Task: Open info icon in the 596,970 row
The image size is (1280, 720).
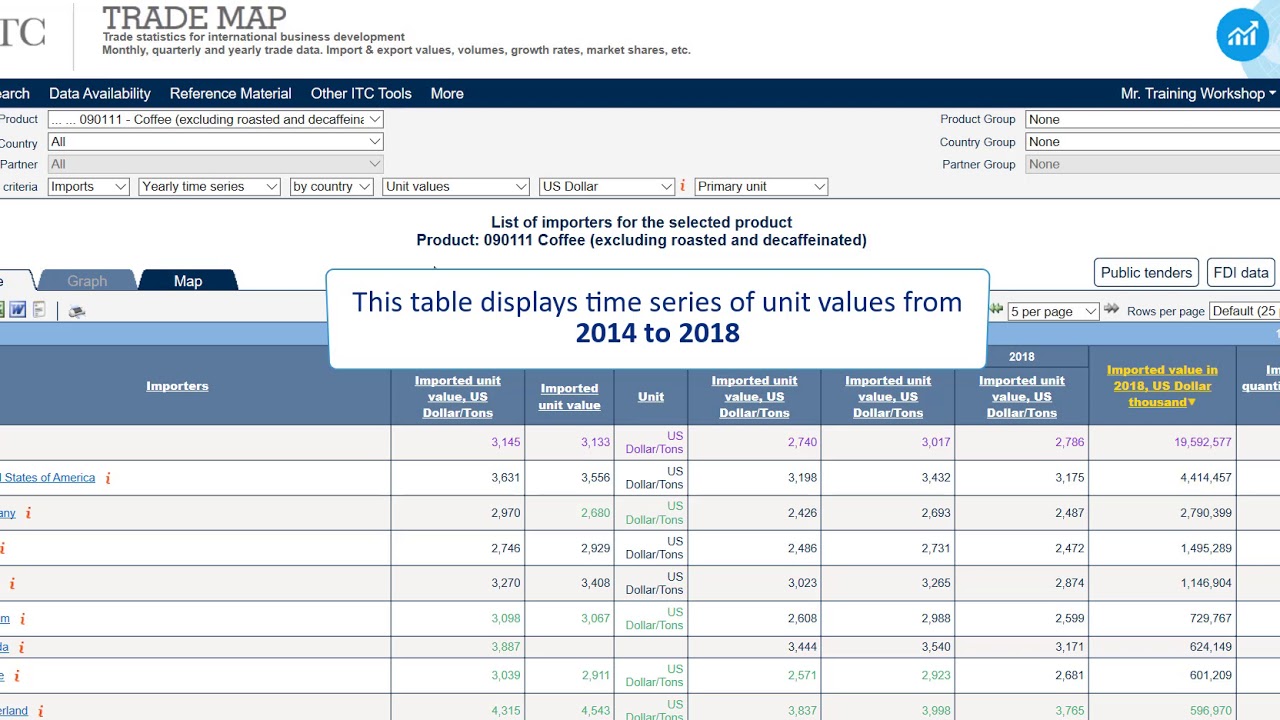Action: [x=41, y=711]
